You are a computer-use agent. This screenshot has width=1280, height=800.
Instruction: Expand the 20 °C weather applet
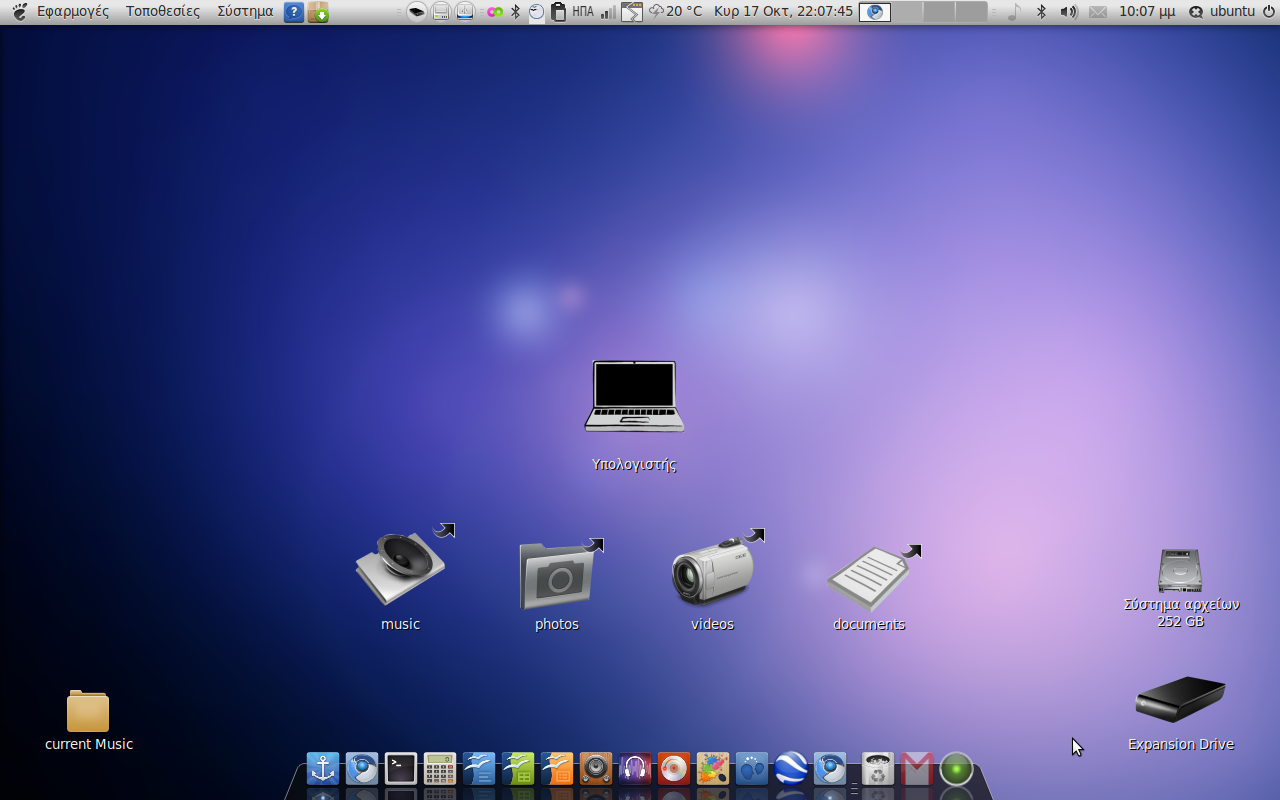pyautogui.click(x=676, y=12)
